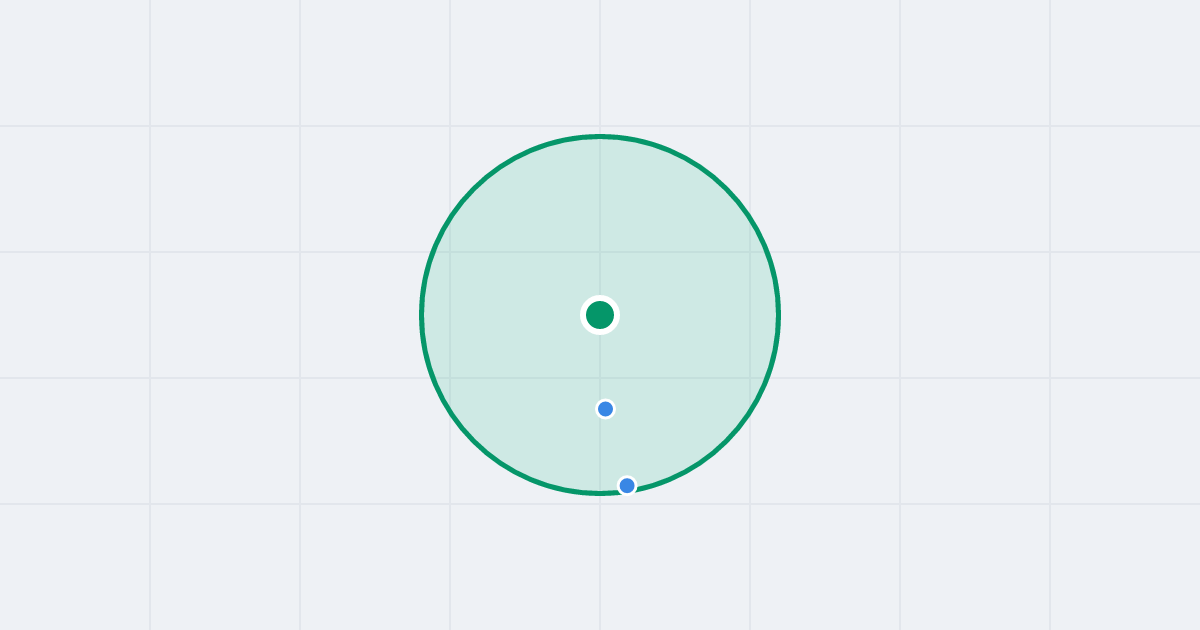Click the leftmost point of the green circle outline
1200x630 pixels.
pos(422,315)
